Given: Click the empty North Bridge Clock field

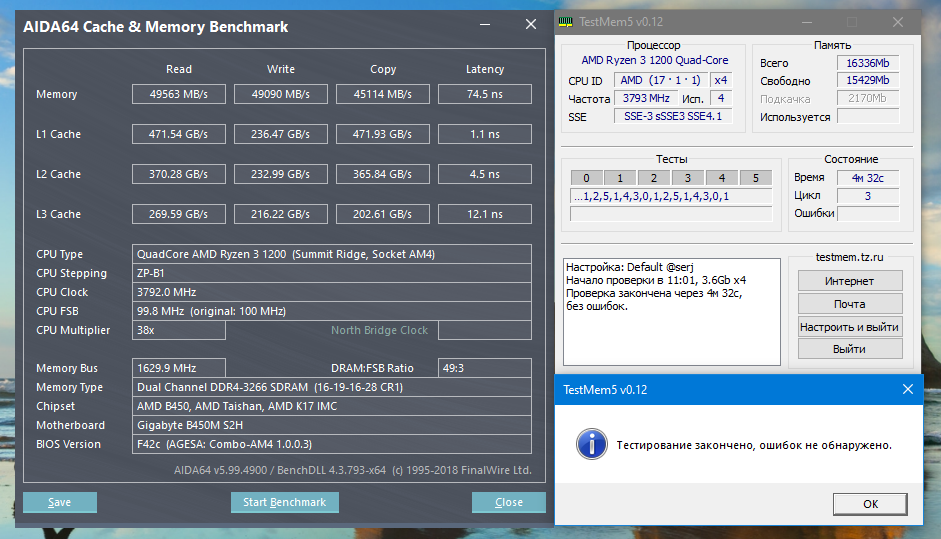Looking at the screenshot, I should coord(485,330).
